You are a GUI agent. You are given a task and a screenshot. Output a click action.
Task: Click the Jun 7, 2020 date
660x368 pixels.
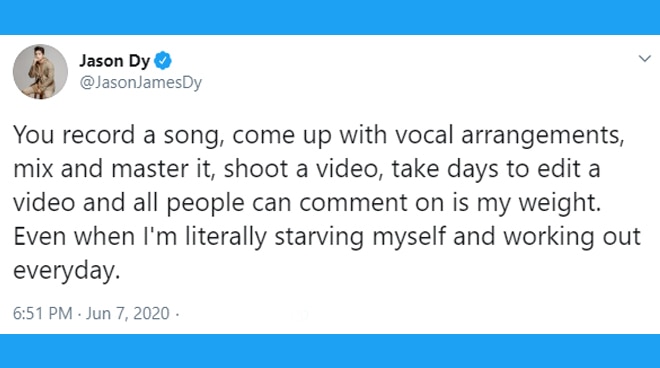tap(128, 314)
